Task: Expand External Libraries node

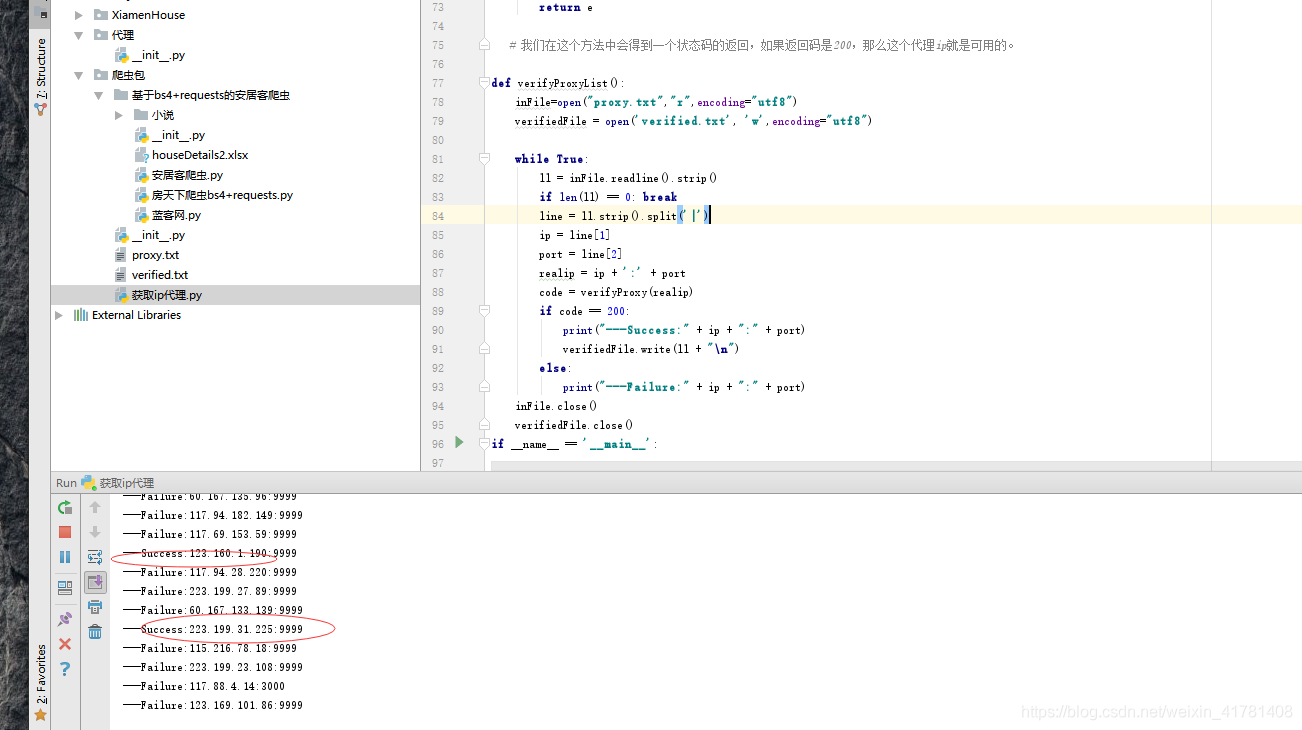Action: click(59, 315)
